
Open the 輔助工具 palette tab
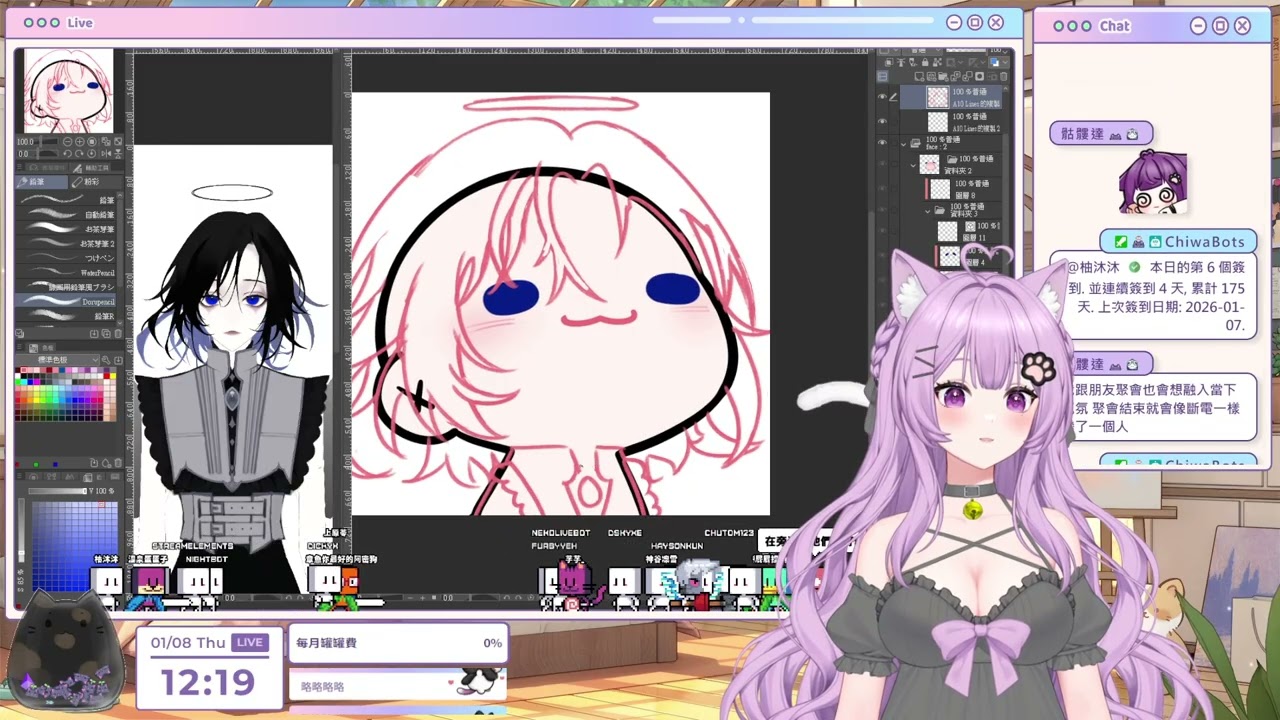coord(90,167)
